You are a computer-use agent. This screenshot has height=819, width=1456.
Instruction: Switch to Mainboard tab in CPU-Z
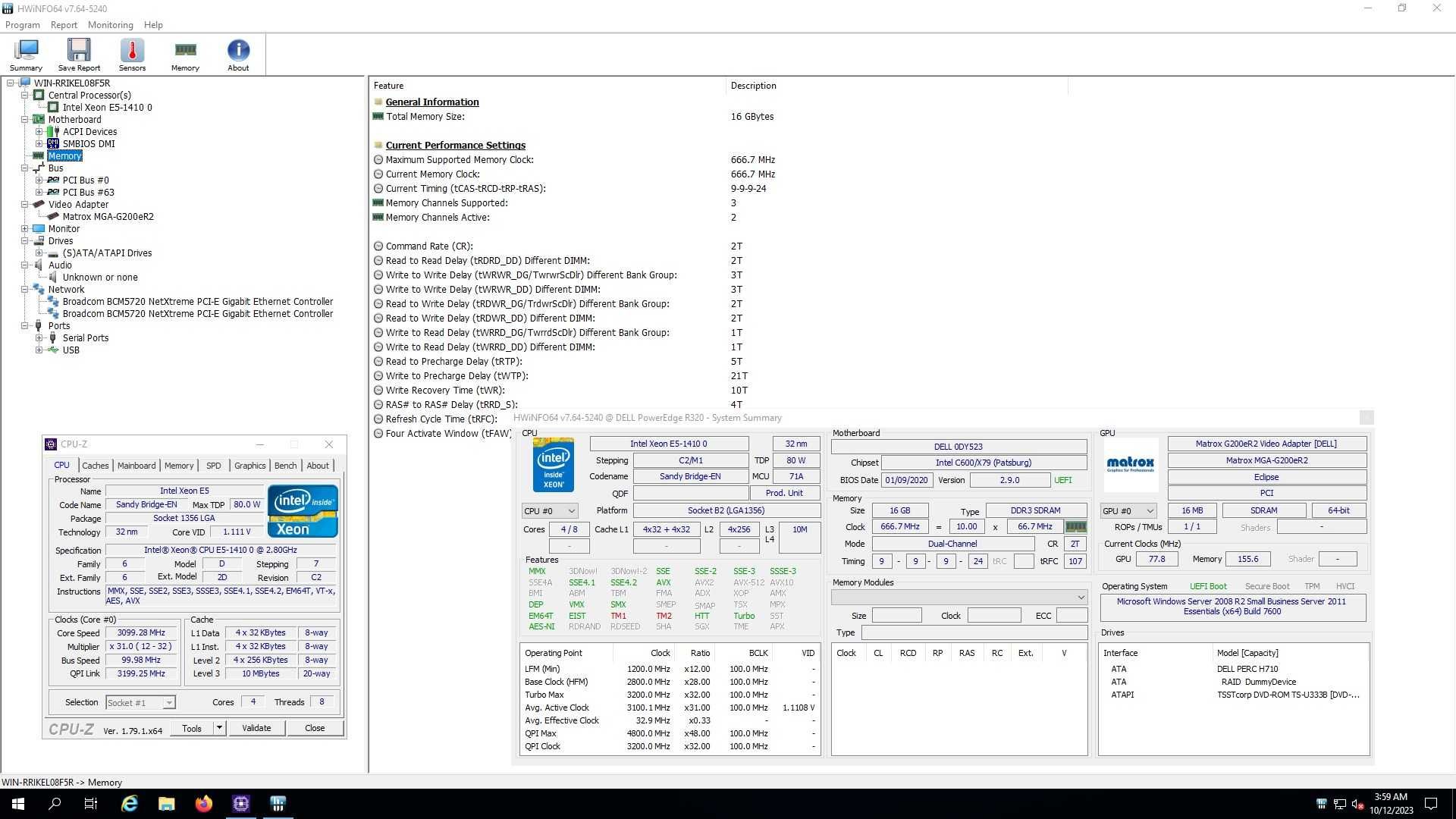(136, 466)
